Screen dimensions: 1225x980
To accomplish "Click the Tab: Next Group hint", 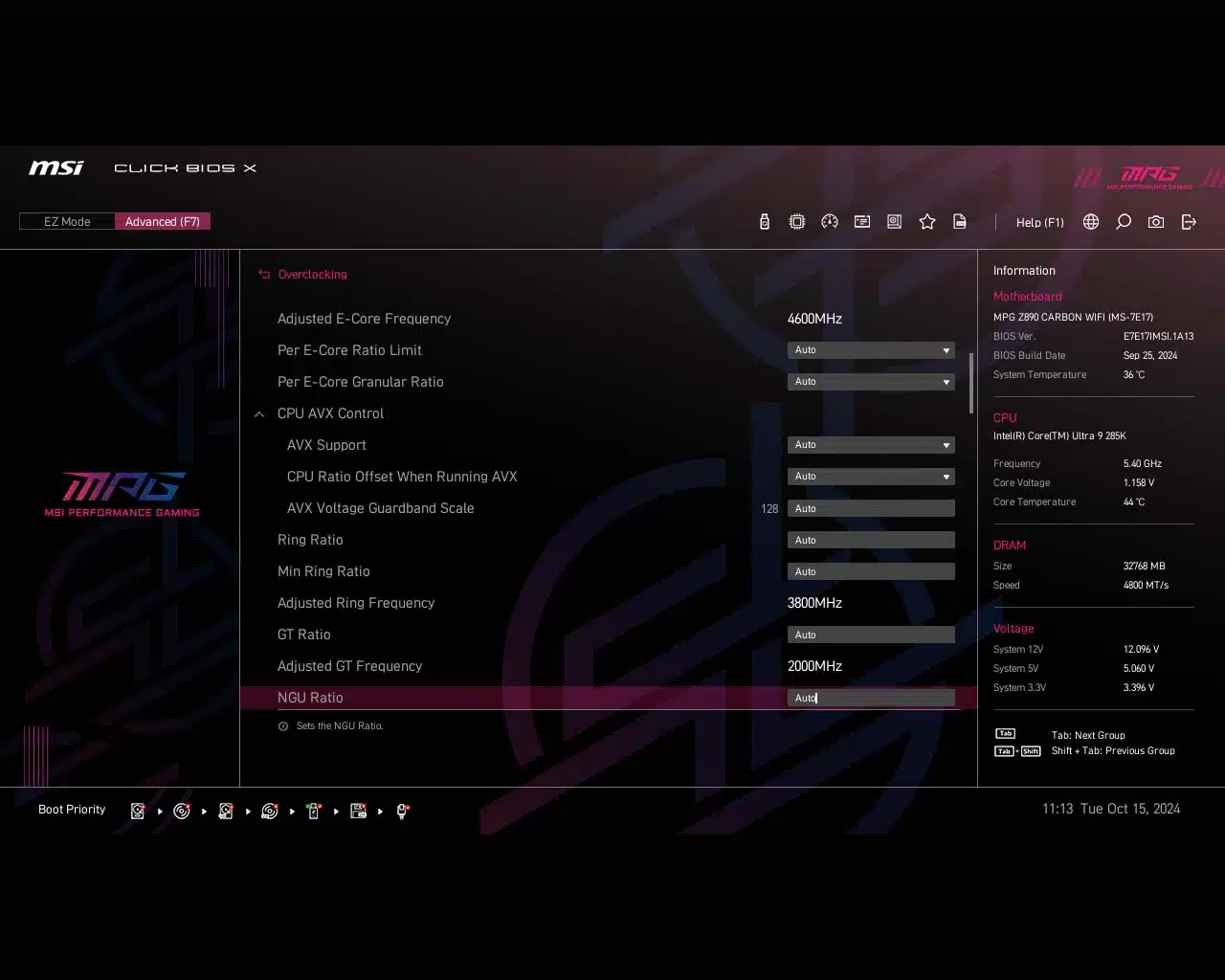I will click(x=1088, y=736).
